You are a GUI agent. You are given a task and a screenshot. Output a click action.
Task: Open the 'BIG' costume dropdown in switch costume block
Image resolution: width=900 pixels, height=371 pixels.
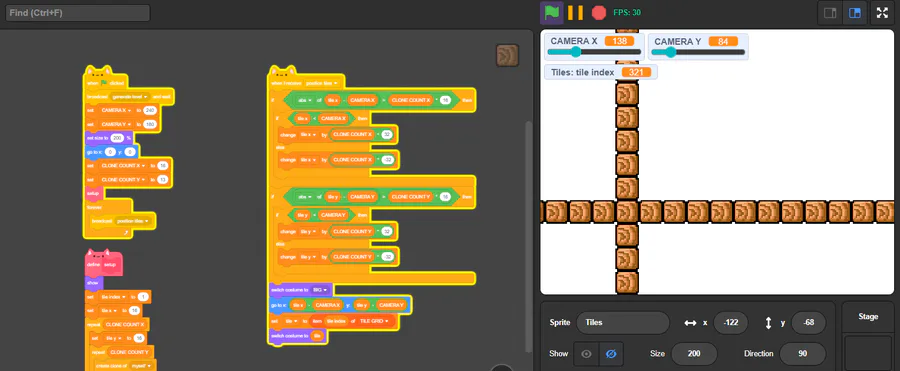pyautogui.click(x=320, y=290)
